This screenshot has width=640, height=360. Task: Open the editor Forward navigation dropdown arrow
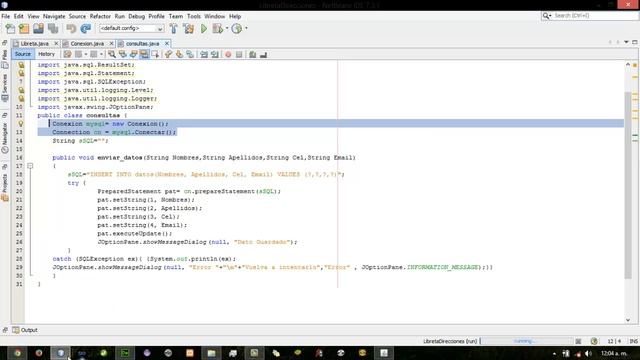pos(101,54)
